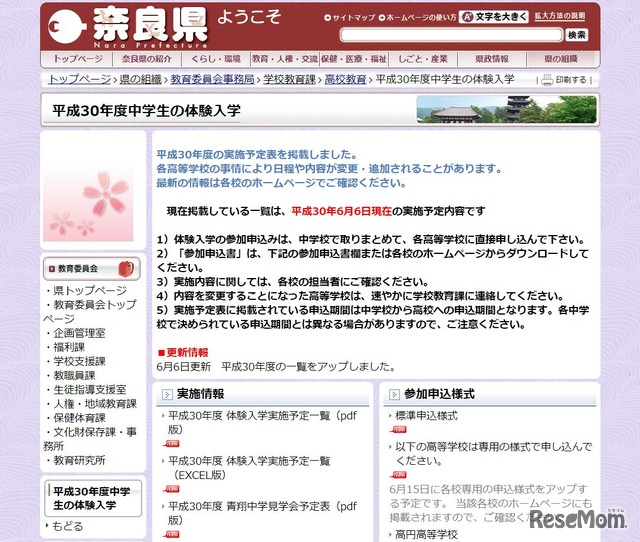Select the 保健・医療・福祉 navigation tab
Viewport: 640px width, 542px height.
[x=353, y=59]
